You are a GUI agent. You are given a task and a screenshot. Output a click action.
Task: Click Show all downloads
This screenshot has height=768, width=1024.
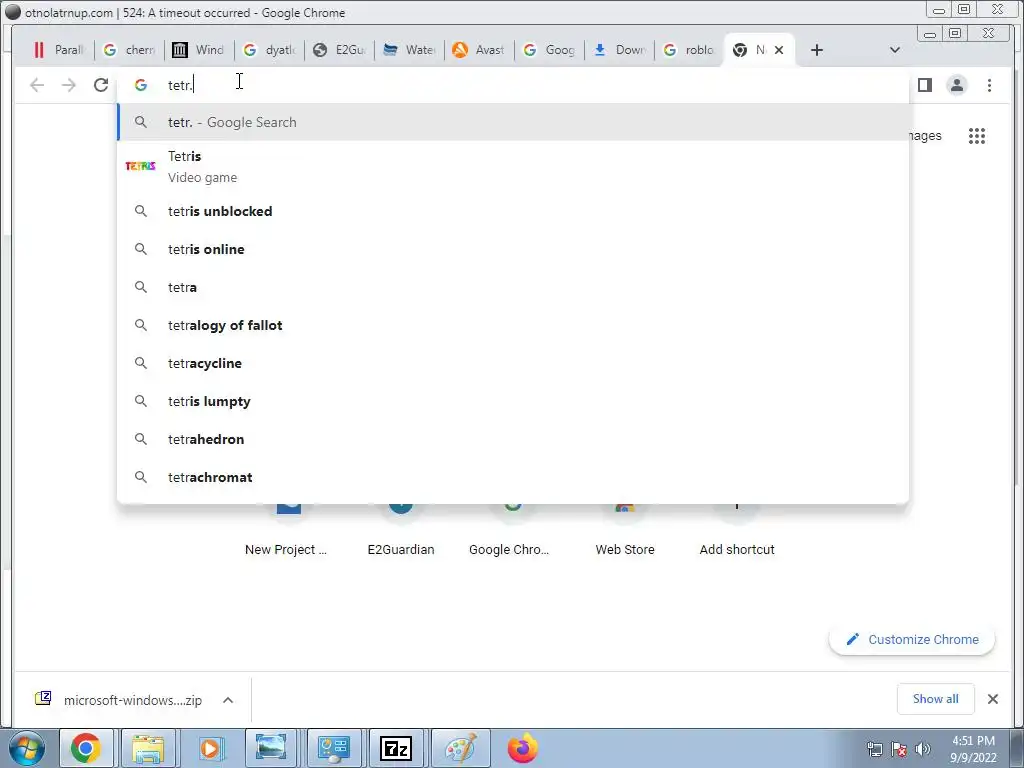(x=935, y=699)
